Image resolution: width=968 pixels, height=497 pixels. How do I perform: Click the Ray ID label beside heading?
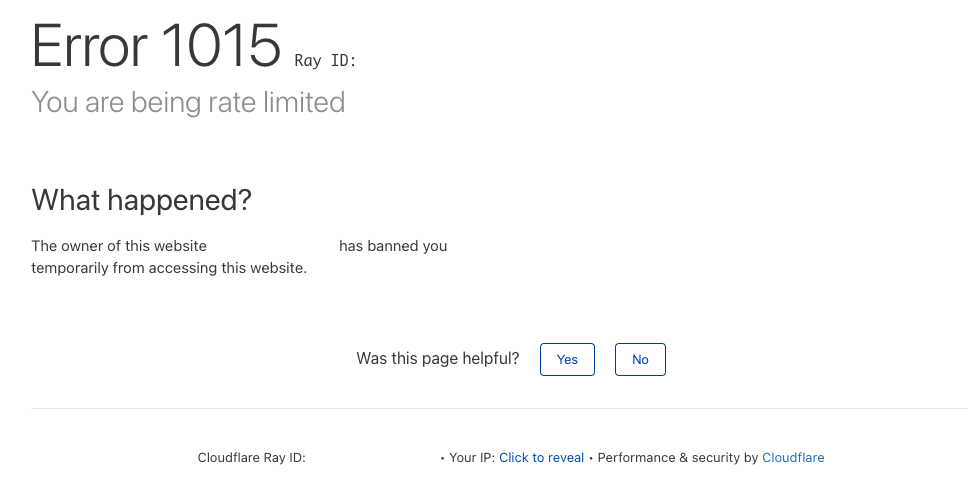point(325,61)
